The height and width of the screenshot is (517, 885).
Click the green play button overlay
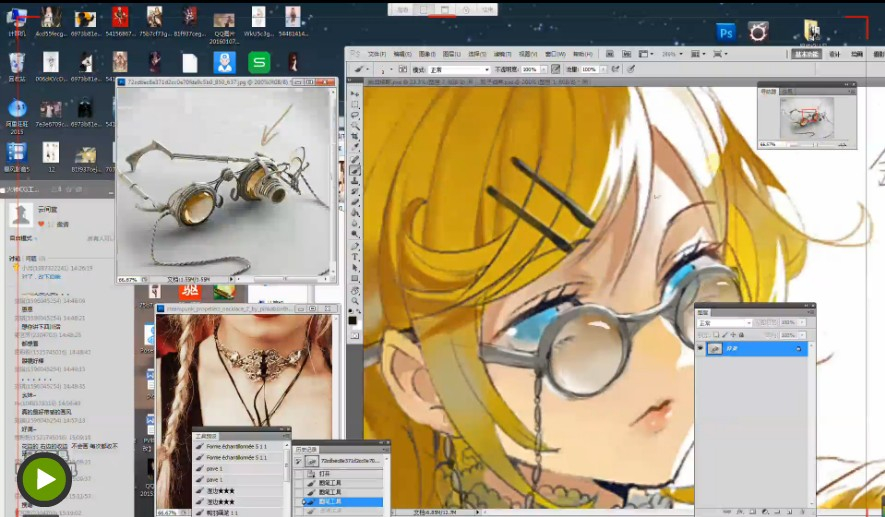click(x=45, y=479)
